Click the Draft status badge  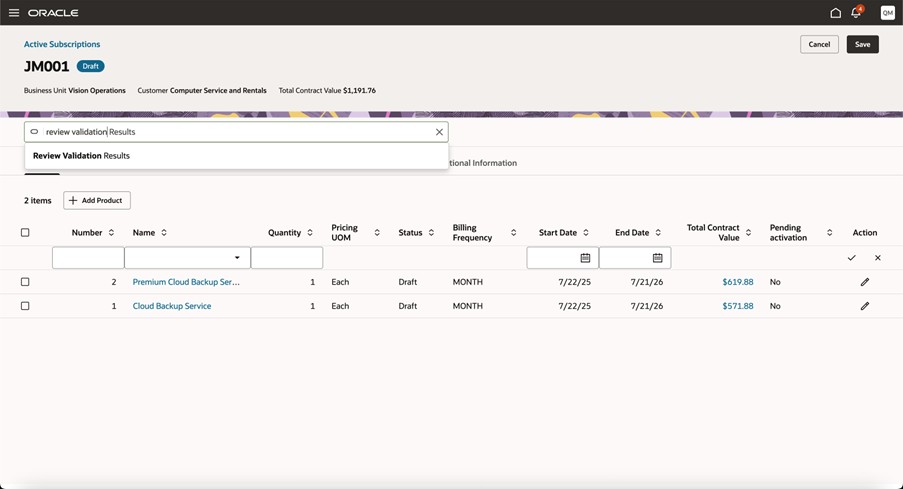tap(90, 66)
